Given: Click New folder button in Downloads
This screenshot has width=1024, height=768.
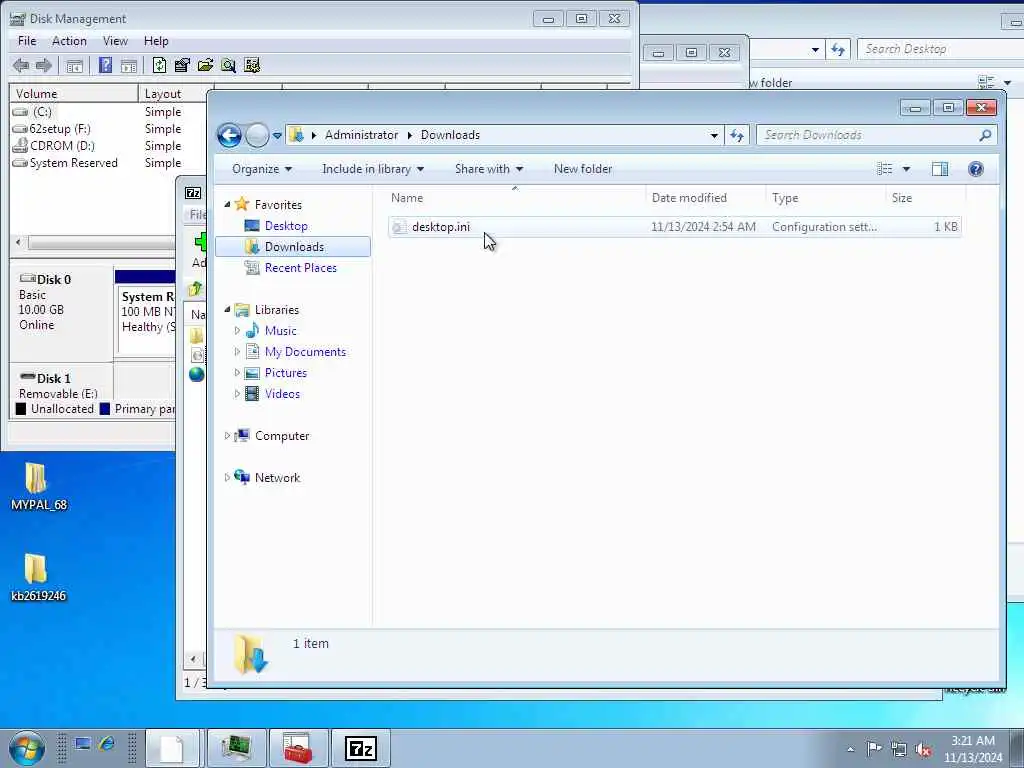Looking at the screenshot, I should pos(583,169).
